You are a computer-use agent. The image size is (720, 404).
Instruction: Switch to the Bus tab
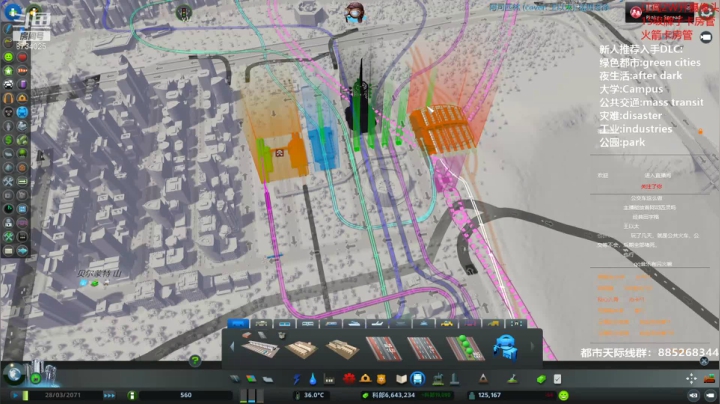(238, 324)
